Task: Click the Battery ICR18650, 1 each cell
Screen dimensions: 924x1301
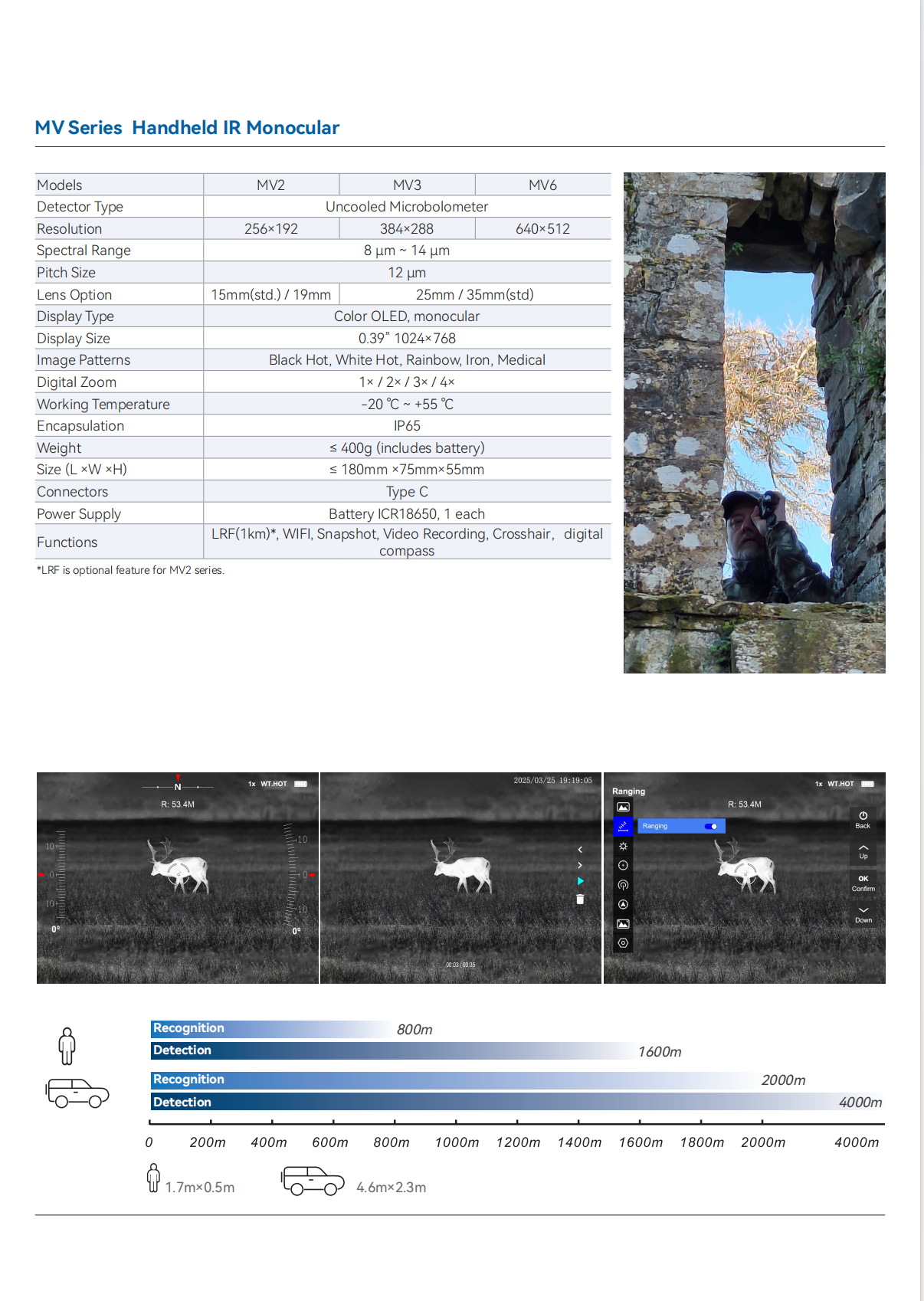Action: click(407, 514)
